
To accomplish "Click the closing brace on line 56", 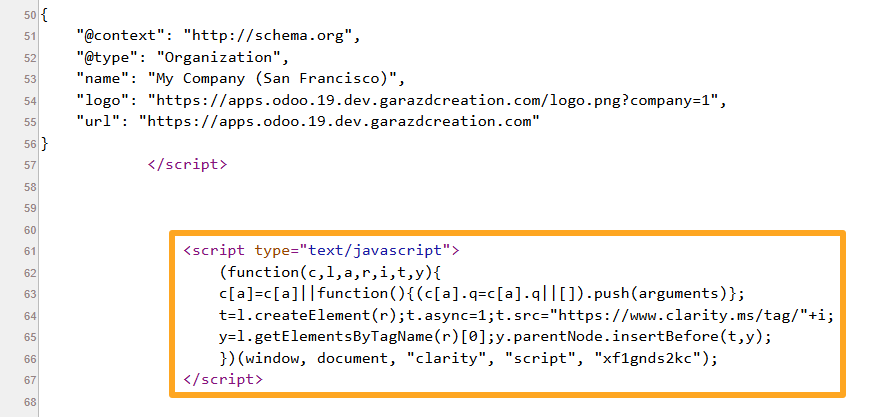I will pos(45,143).
